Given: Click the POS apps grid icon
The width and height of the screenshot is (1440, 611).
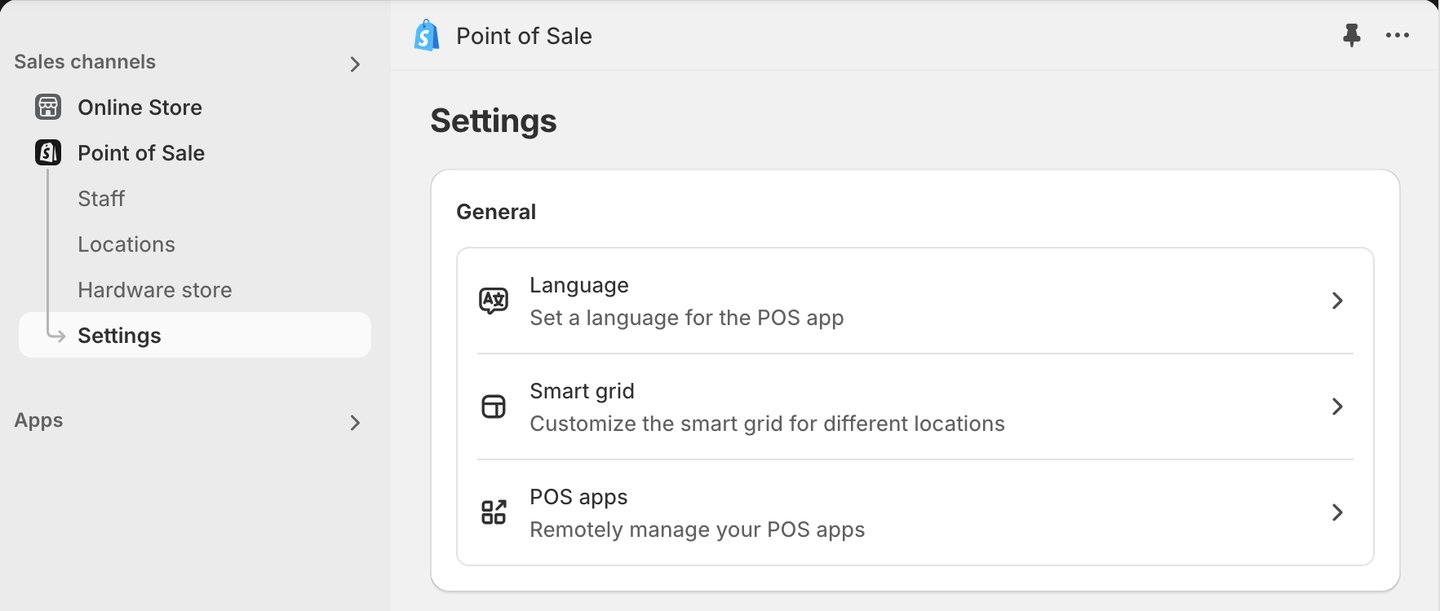Looking at the screenshot, I should pos(493,512).
